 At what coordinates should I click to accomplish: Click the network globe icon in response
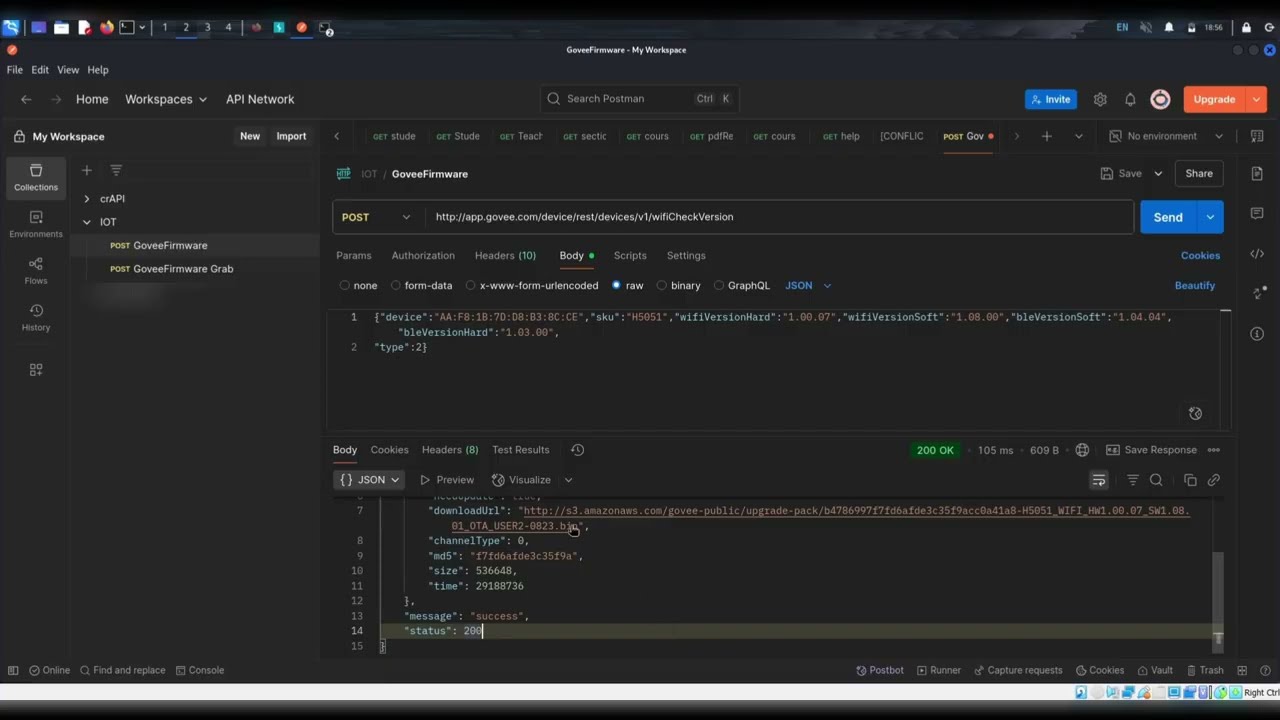point(1082,450)
